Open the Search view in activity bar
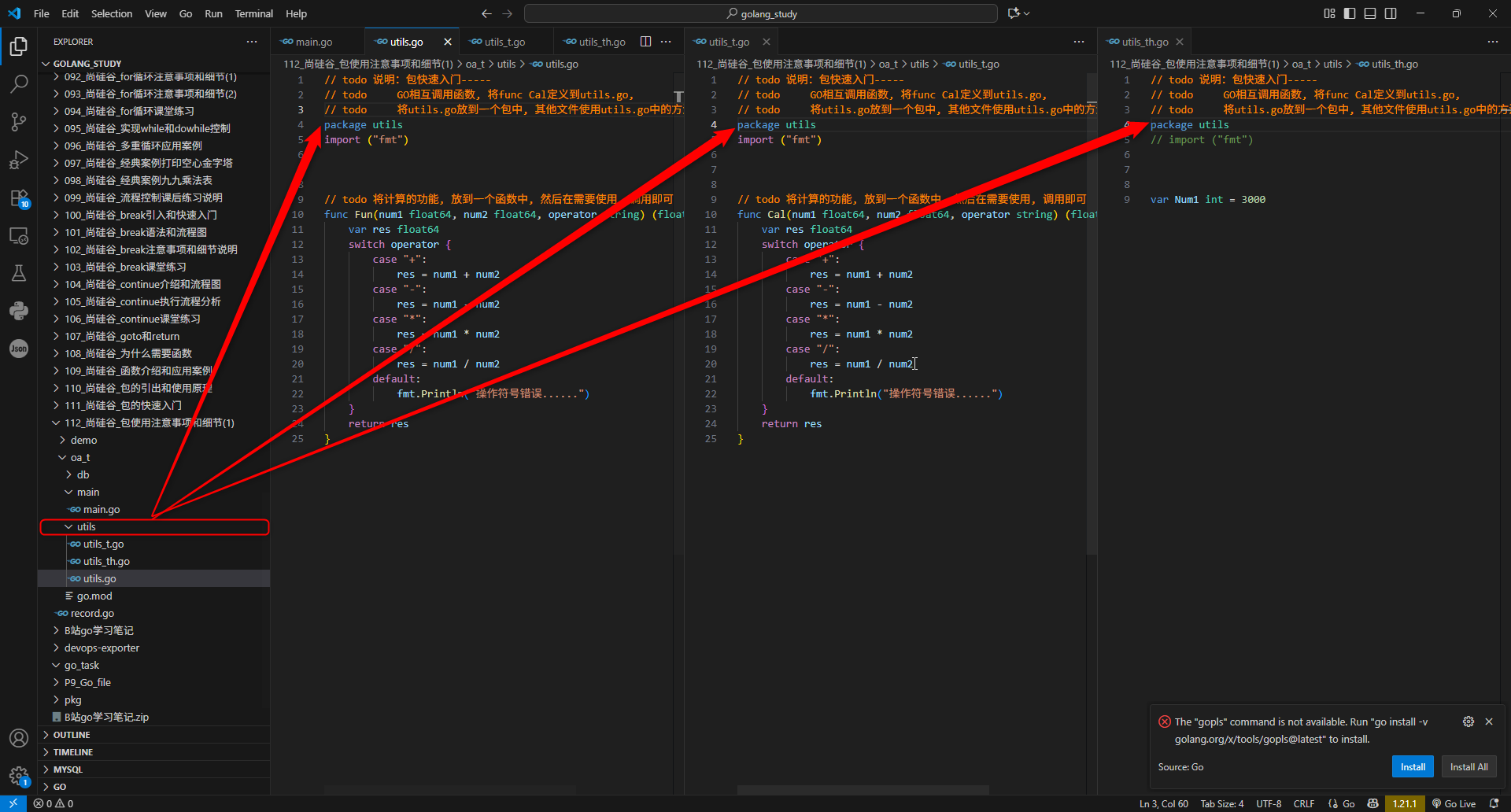Viewport: 1511px width, 812px height. [19, 83]
